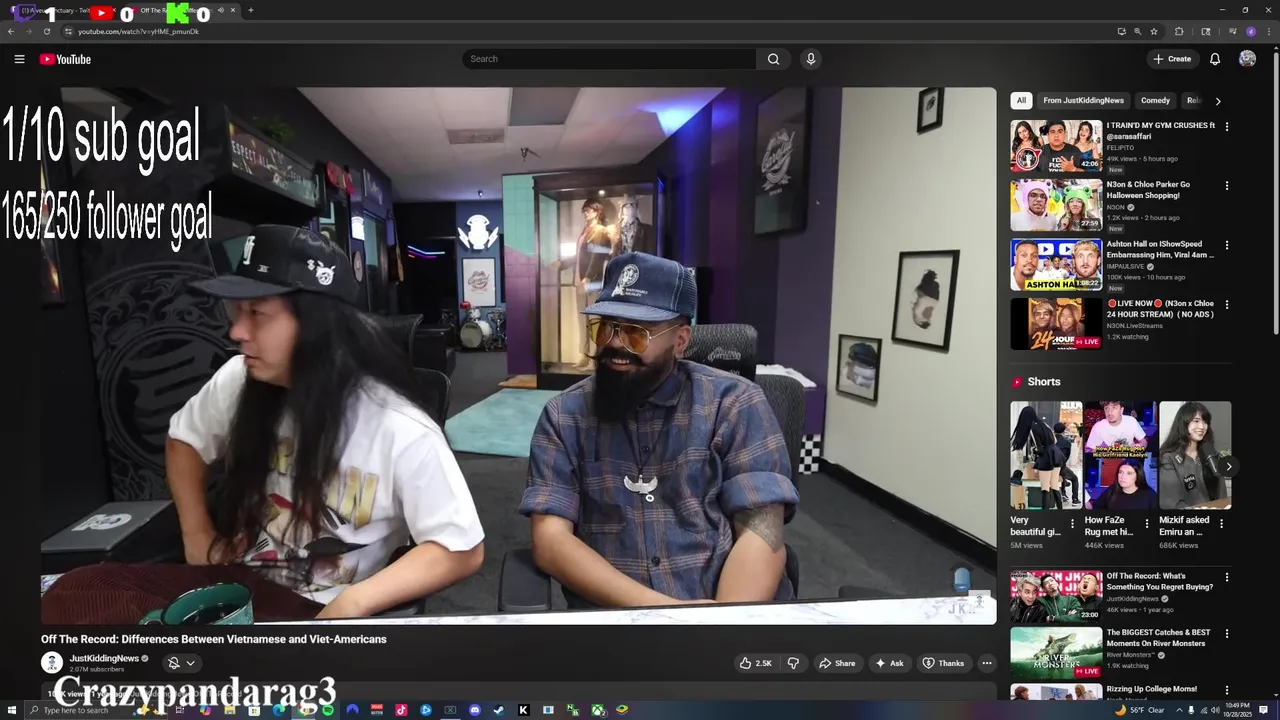Go back in the browser

11,31
